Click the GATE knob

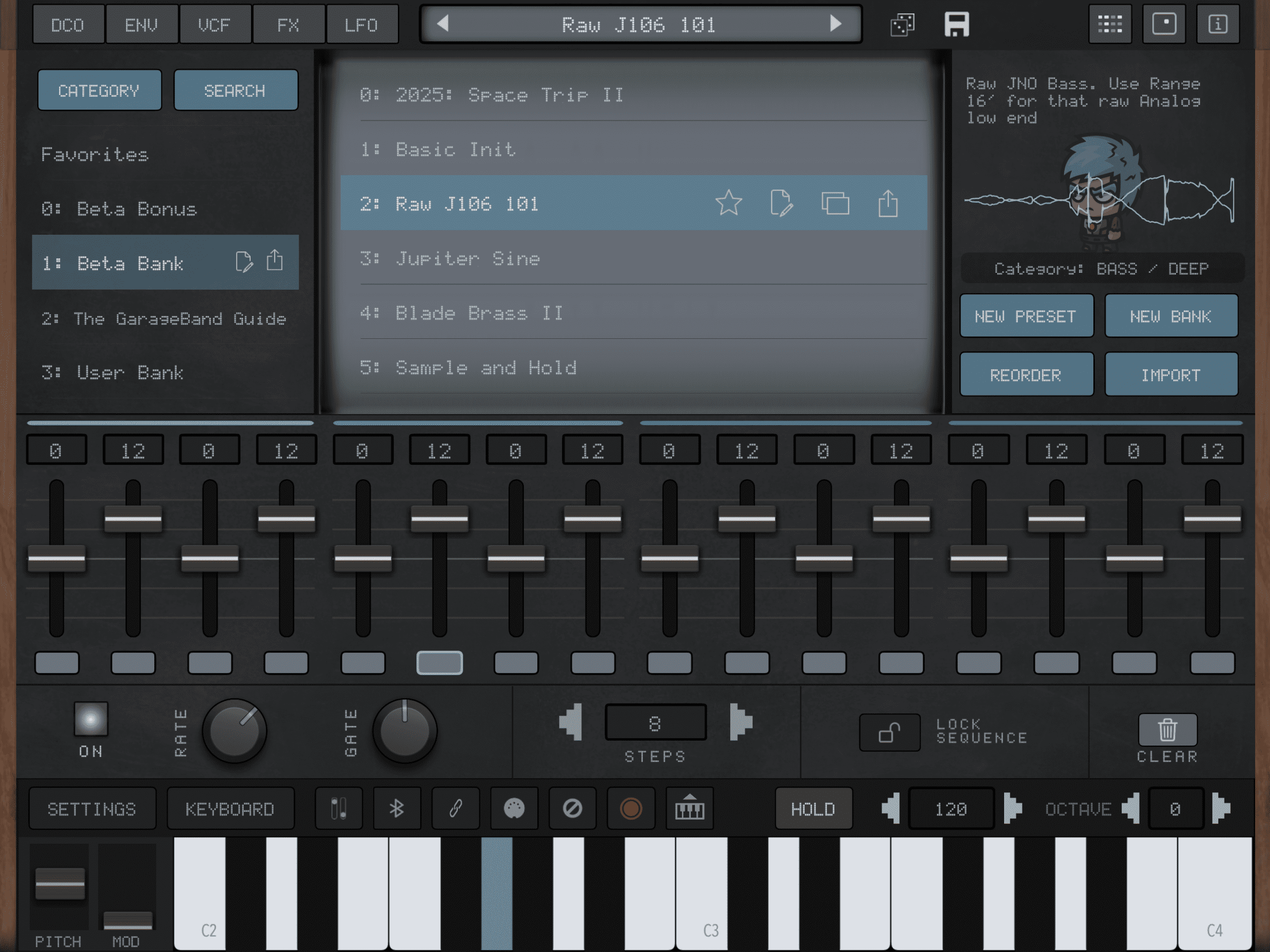405,730
